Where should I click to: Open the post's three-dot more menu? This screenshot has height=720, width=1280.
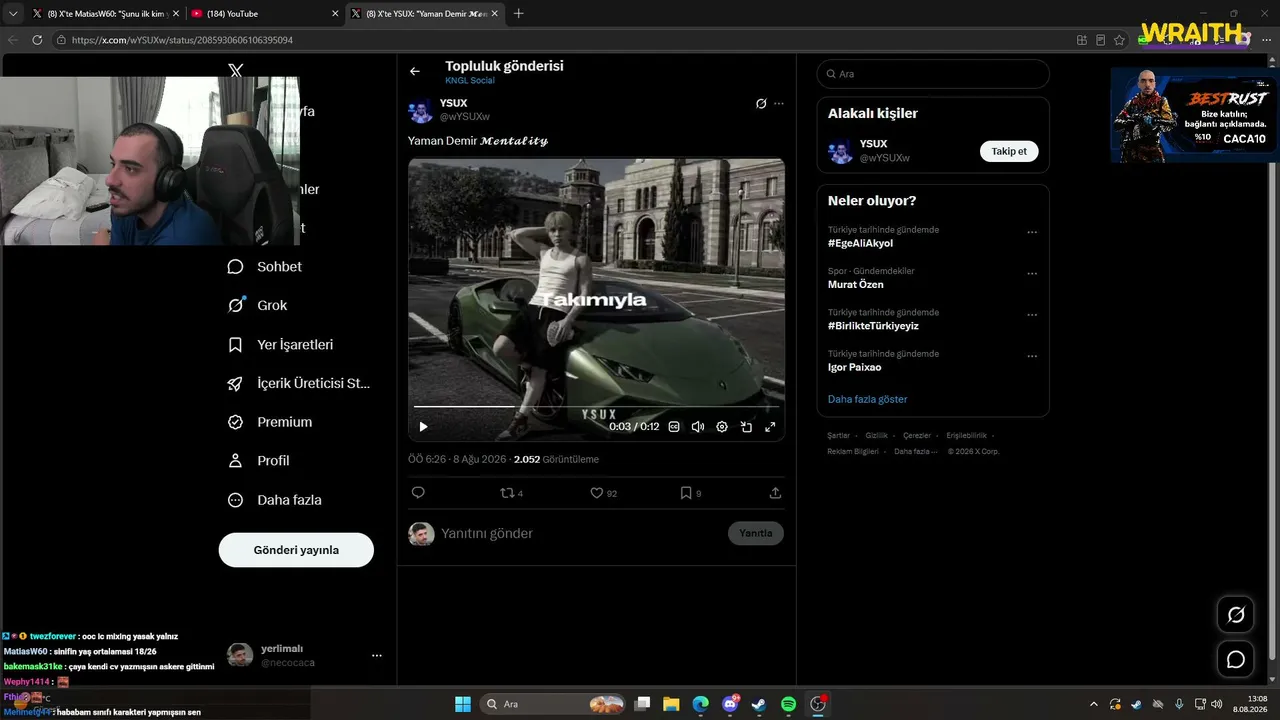tap(779, 103)
